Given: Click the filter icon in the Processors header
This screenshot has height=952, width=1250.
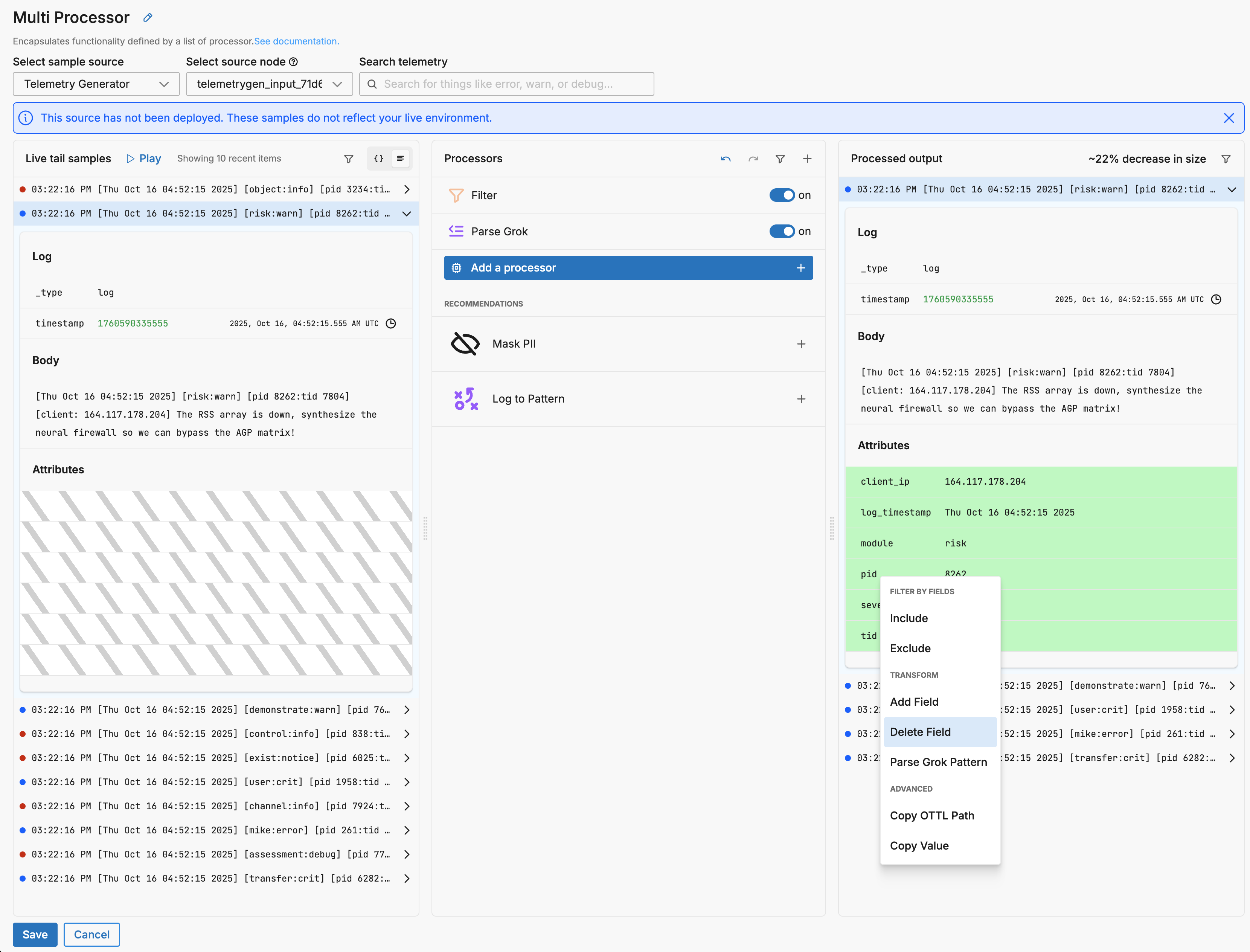Looking at the screenshot, I should [x=780, y=159].
